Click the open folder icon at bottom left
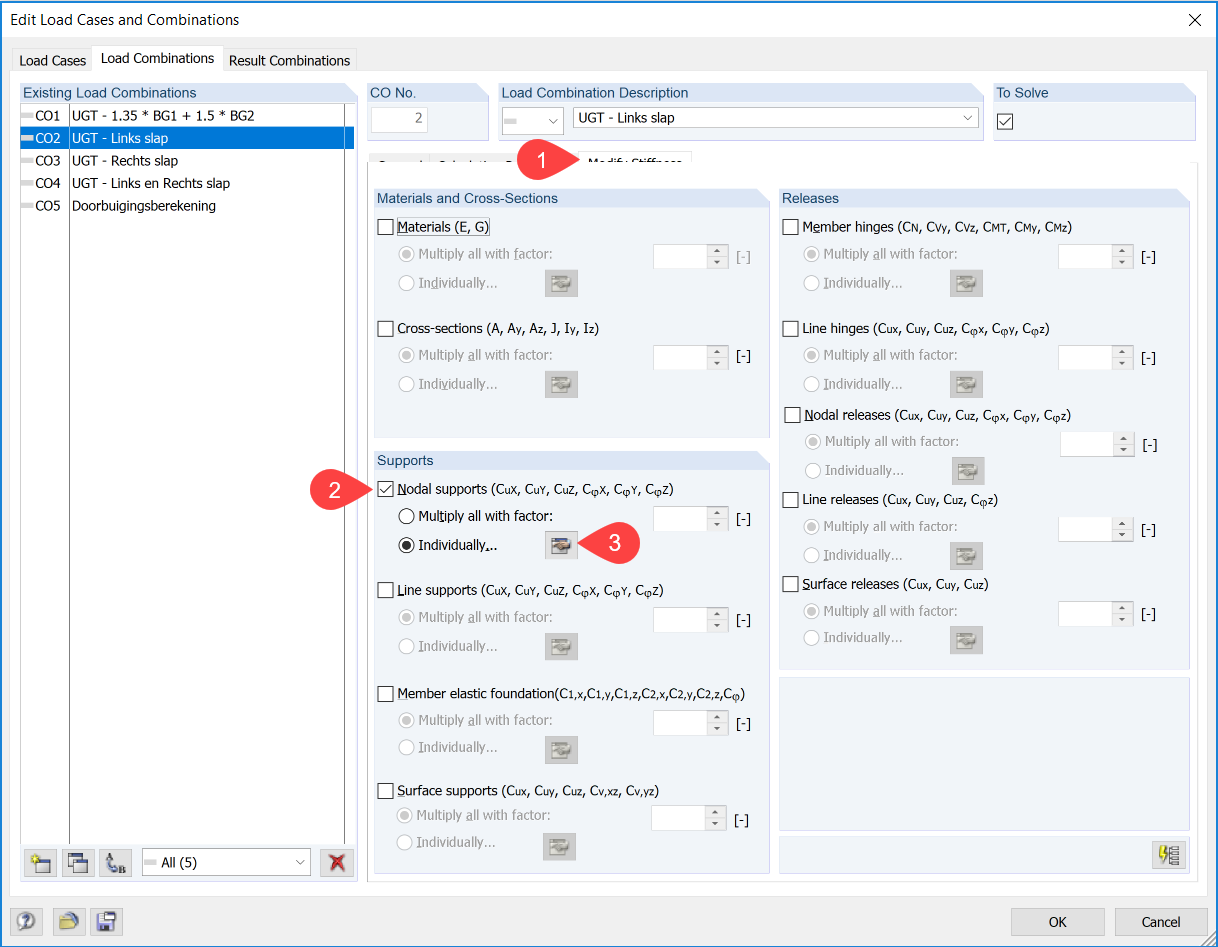 point(67,921)
